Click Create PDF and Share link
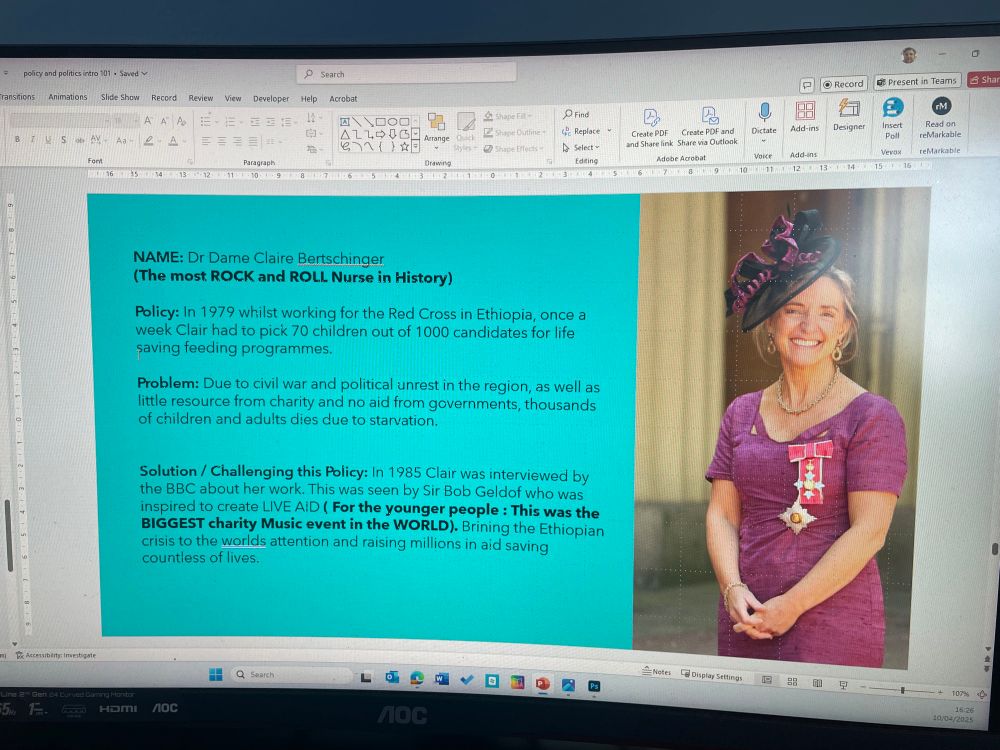 650,128
